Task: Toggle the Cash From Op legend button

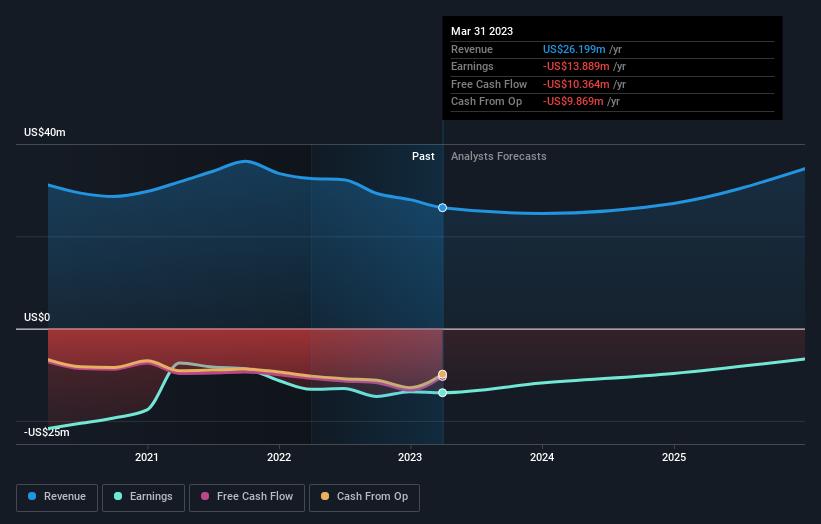Action: pos(364,497)
